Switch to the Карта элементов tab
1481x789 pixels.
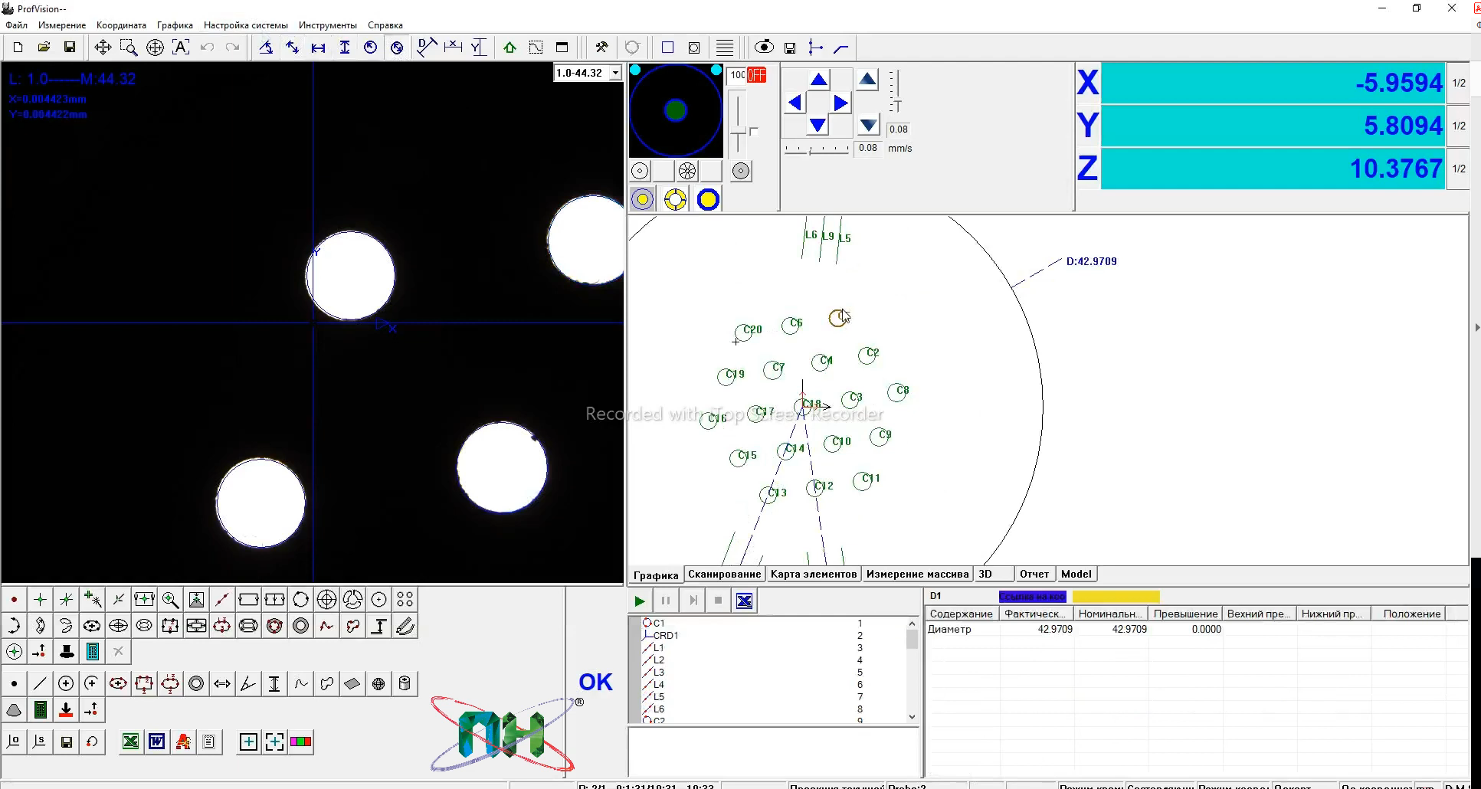pyautogui.click(x=813, y=574)
